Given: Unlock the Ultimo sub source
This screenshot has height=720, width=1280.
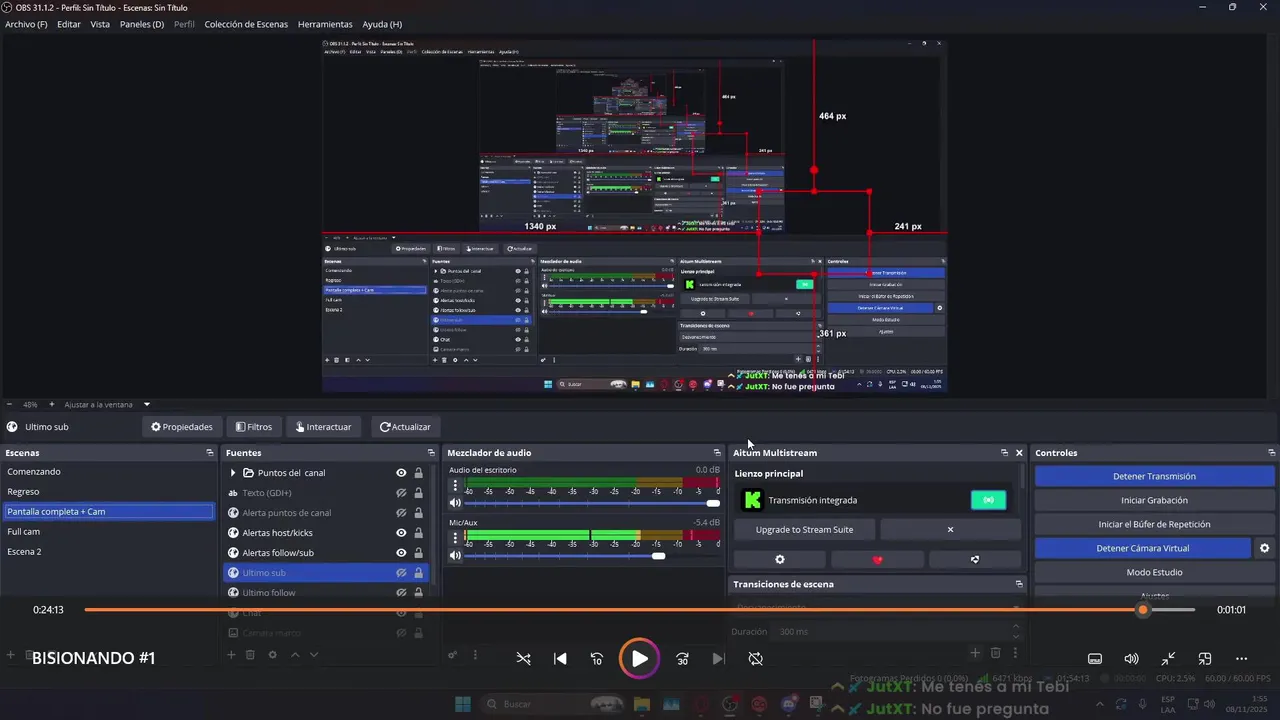Looking at the screenshot, I should [x=418, y=573].
